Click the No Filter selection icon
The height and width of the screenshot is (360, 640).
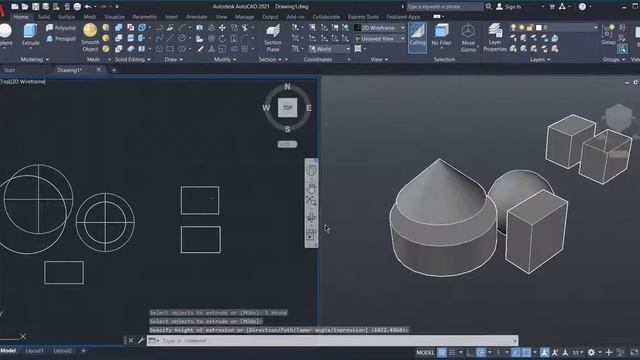[x=441, y=35]
